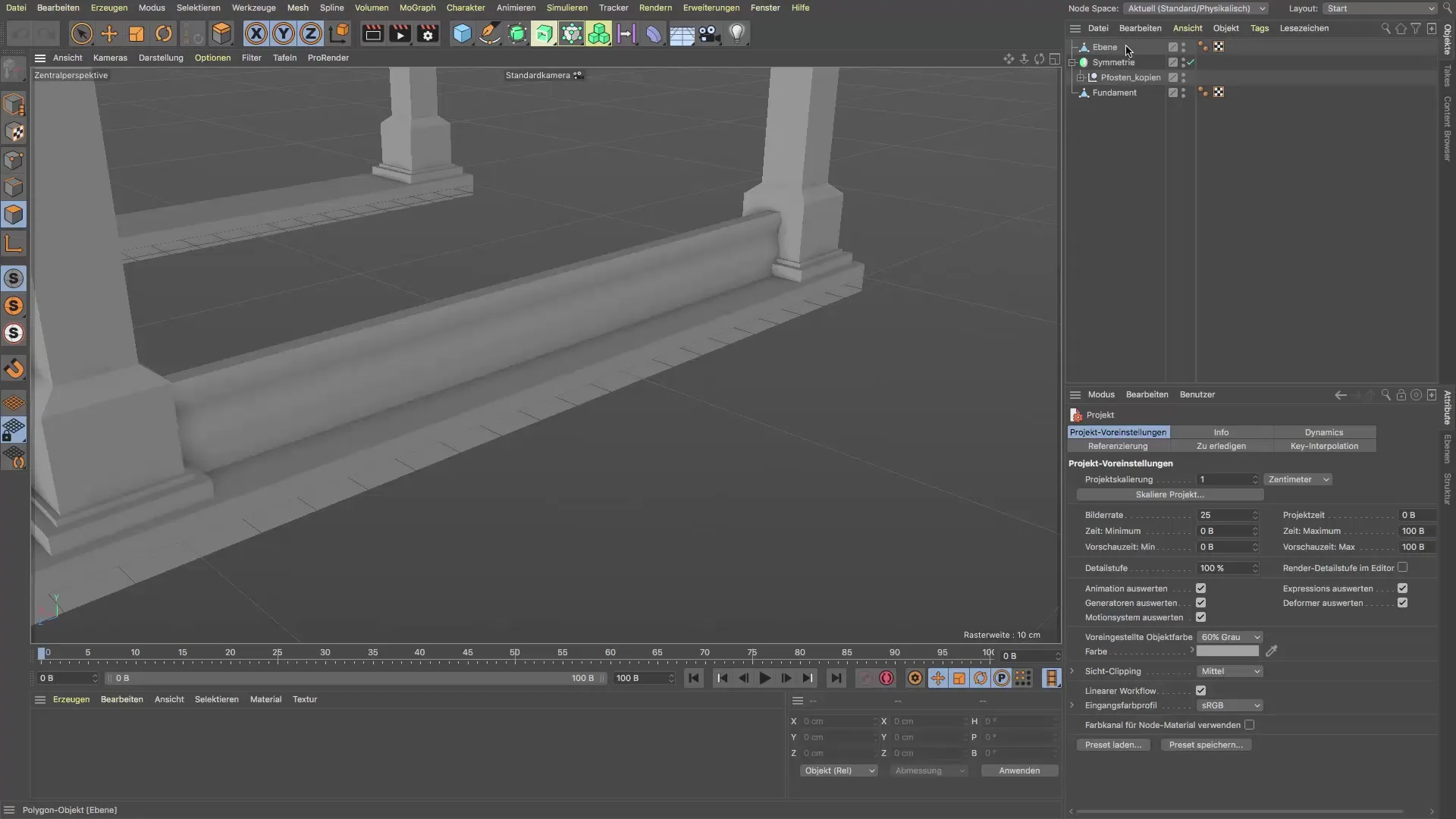Render the active view (clapperboard icon)
The image size is (1456, 819).
(372, 33)
